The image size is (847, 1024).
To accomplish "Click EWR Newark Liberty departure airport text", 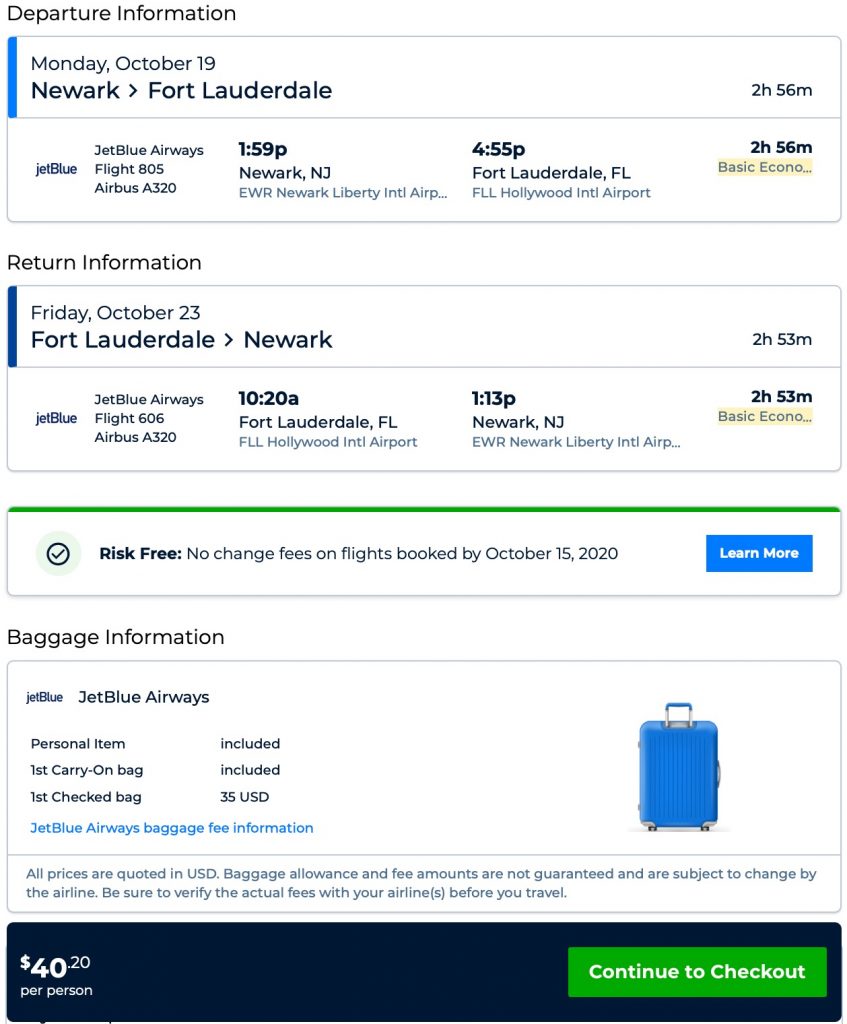I will [x=342, y=193].
